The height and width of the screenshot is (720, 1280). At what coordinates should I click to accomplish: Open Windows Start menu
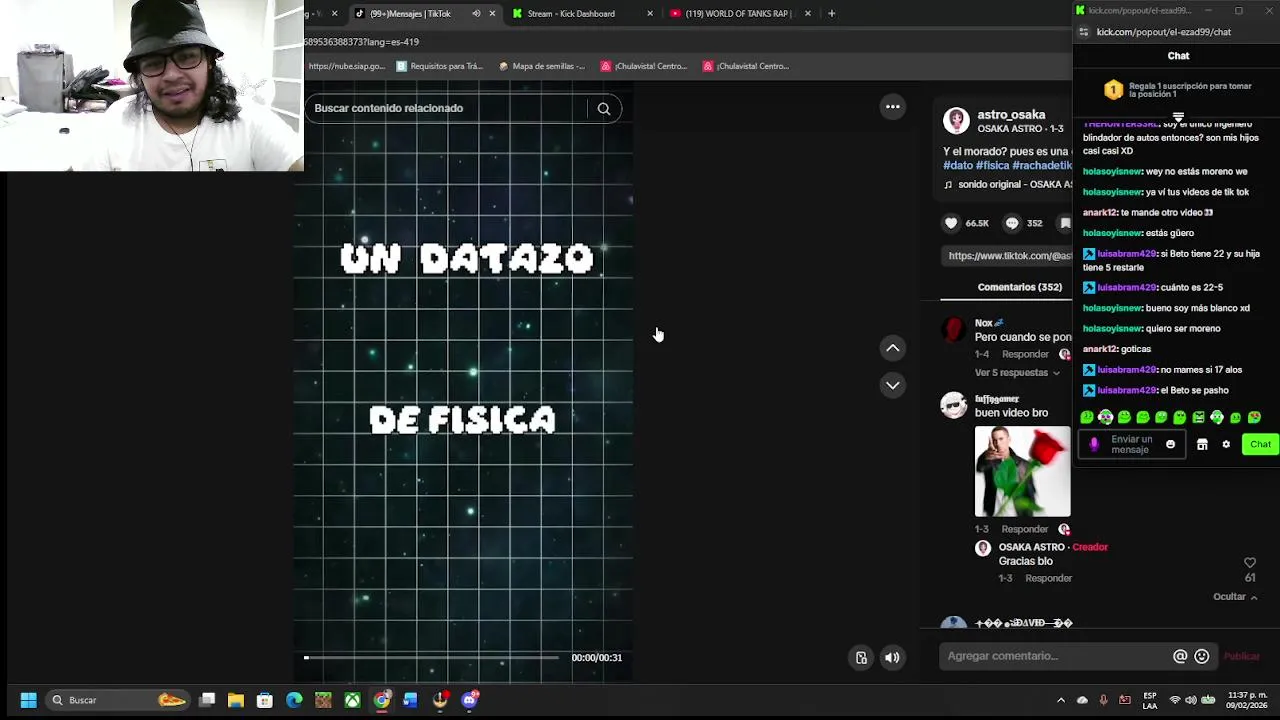28,700
